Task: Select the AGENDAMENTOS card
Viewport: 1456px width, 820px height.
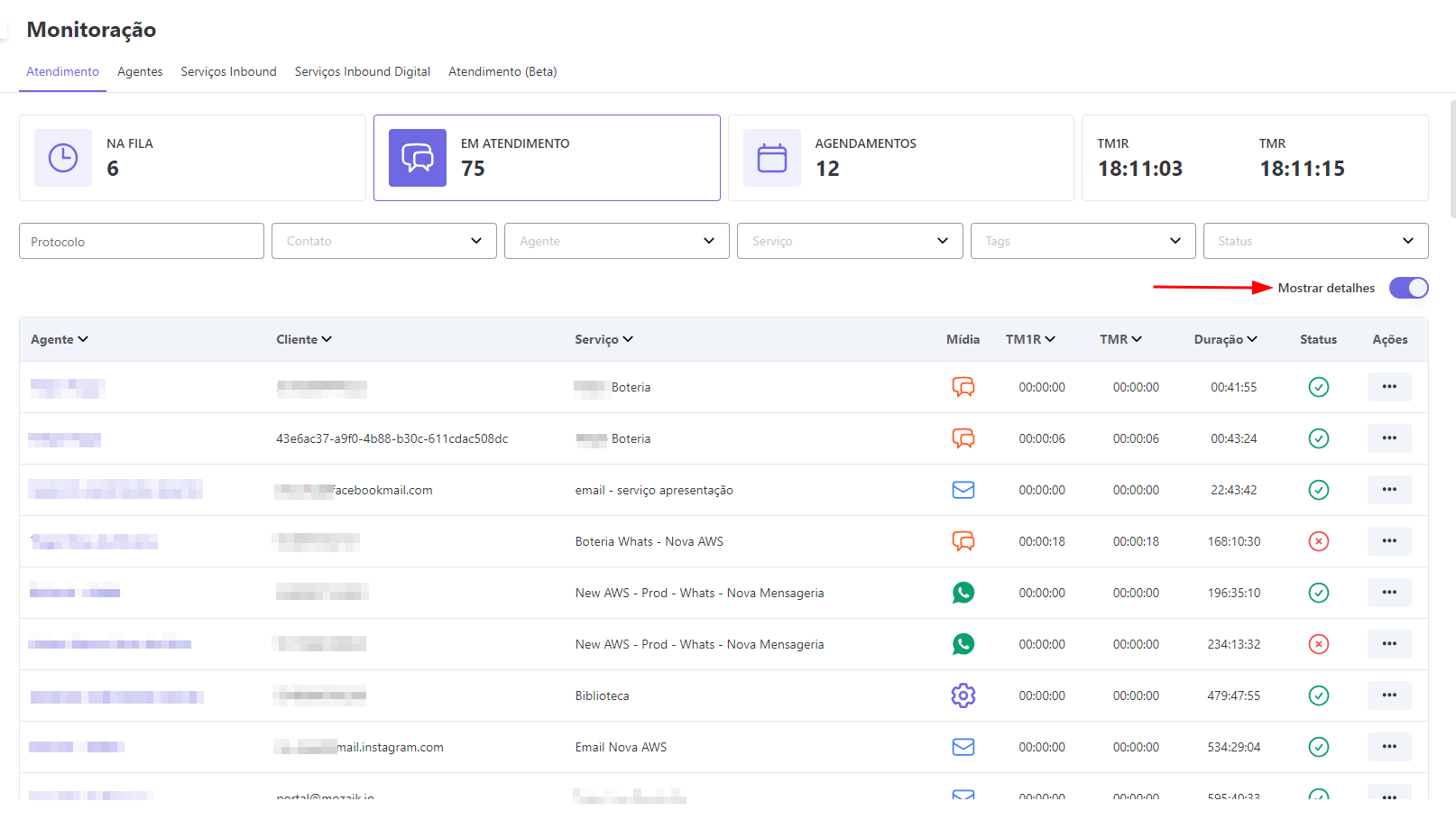Action: (901, 158)
